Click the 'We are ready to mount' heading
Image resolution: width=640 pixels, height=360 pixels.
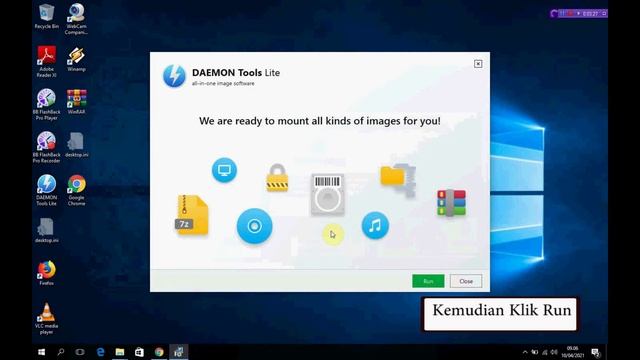tap(320, 121)
